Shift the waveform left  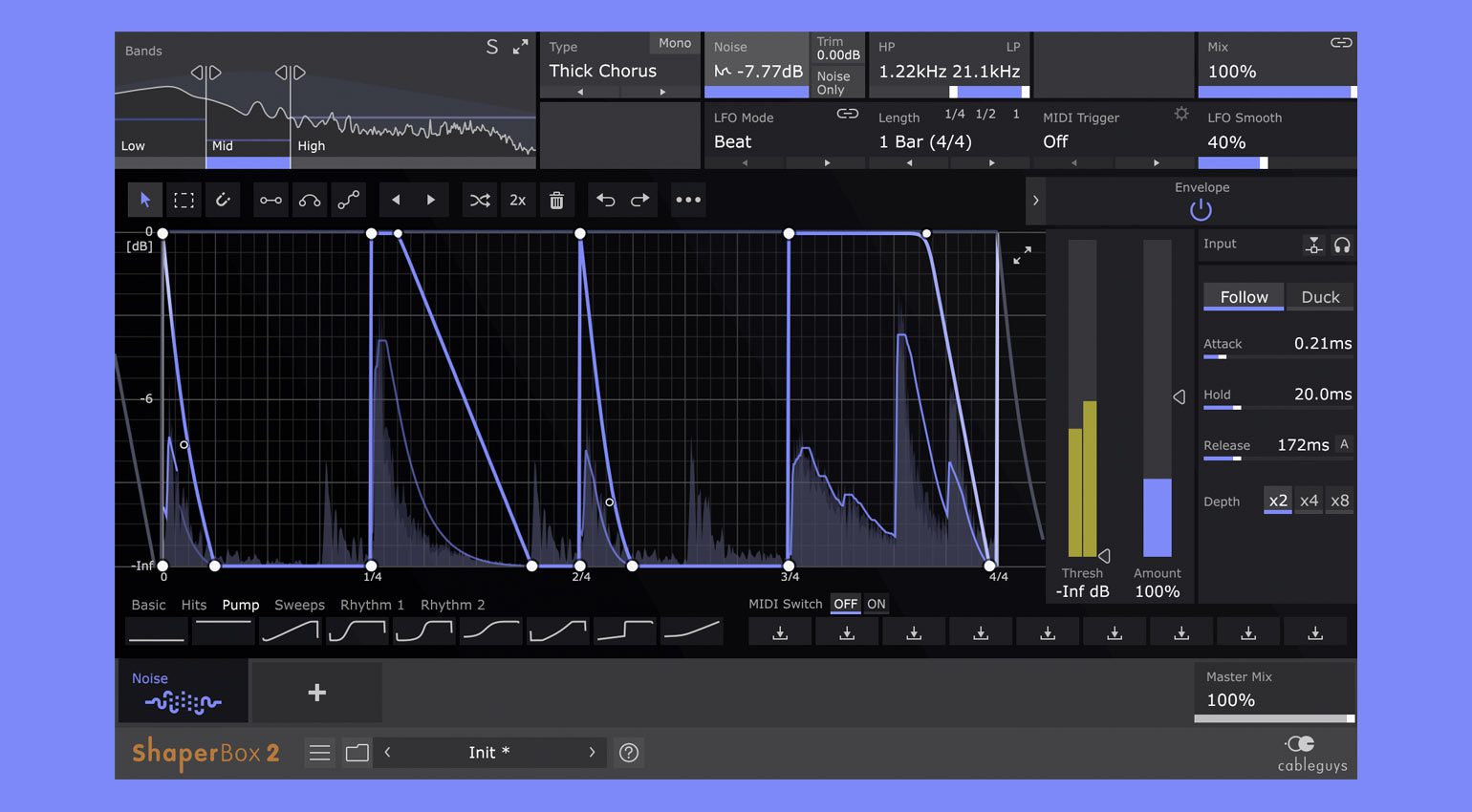click(396, 200)
